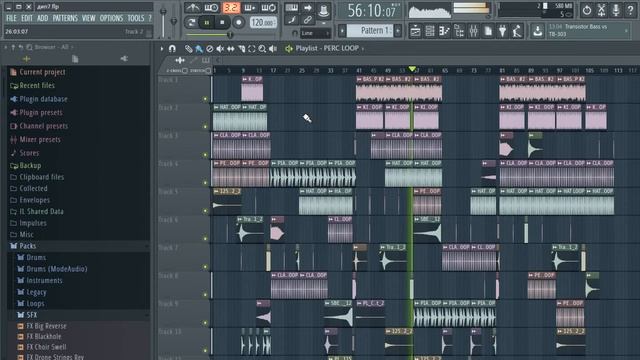Open playlist options menu arrow
Image resolution: width=640 pixels, height=360 pixels.
162,49
